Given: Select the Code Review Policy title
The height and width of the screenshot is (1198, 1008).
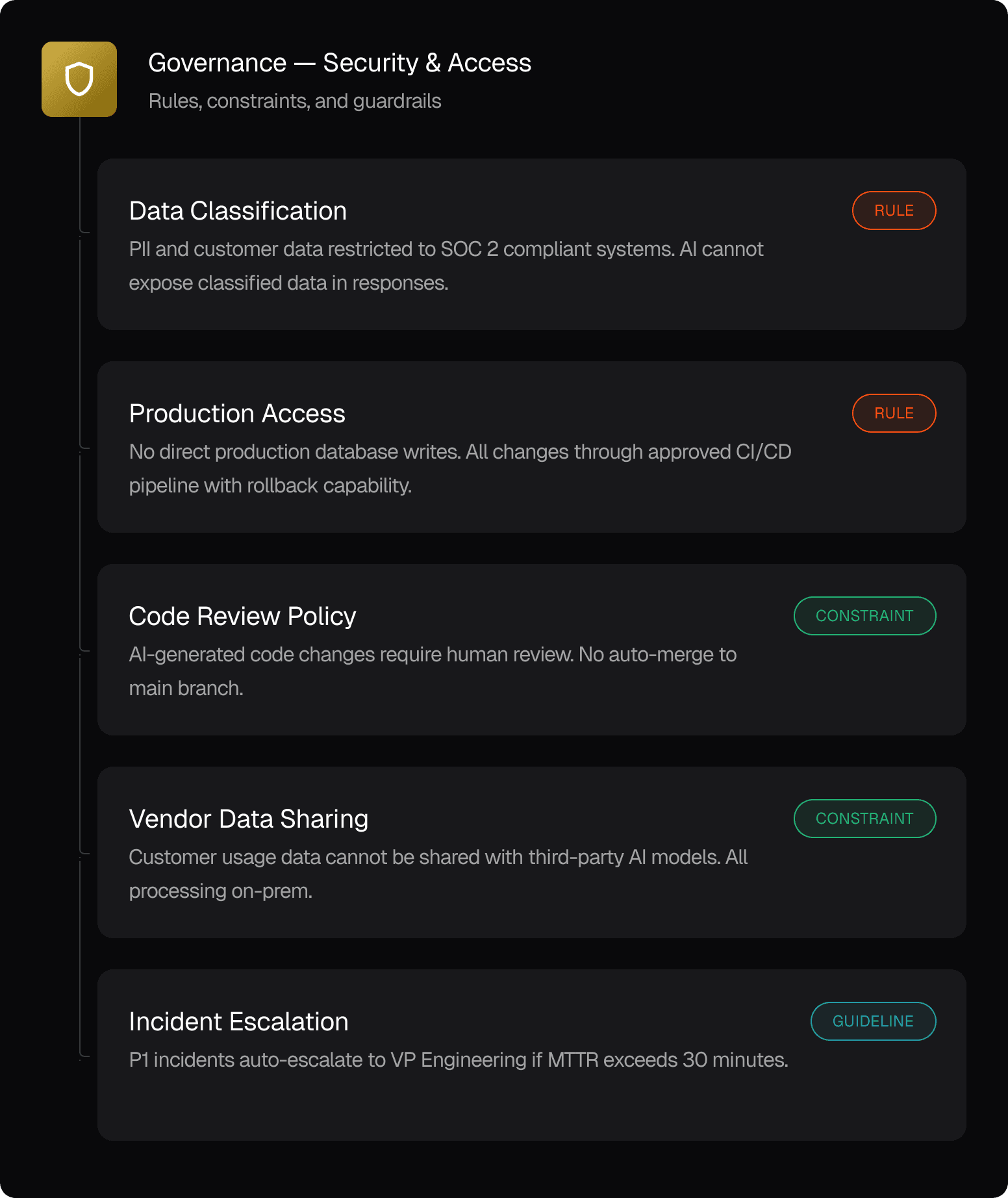Looking at the screenshot, I should click(242, 617).
